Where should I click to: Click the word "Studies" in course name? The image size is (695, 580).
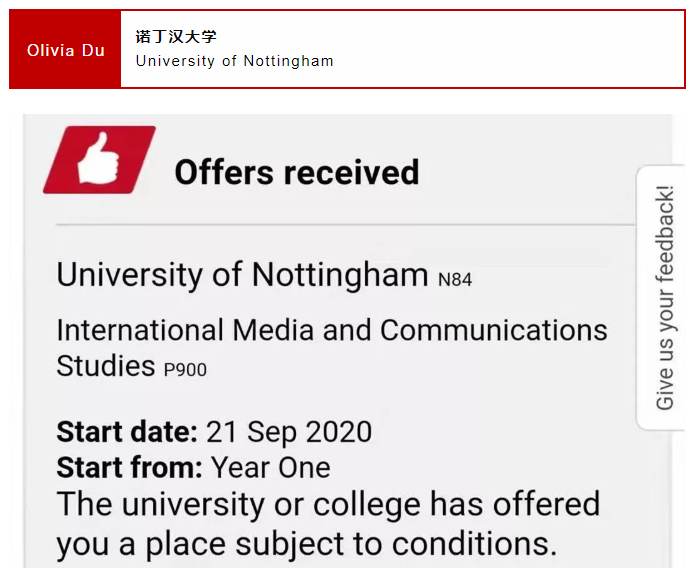[105, 365]
